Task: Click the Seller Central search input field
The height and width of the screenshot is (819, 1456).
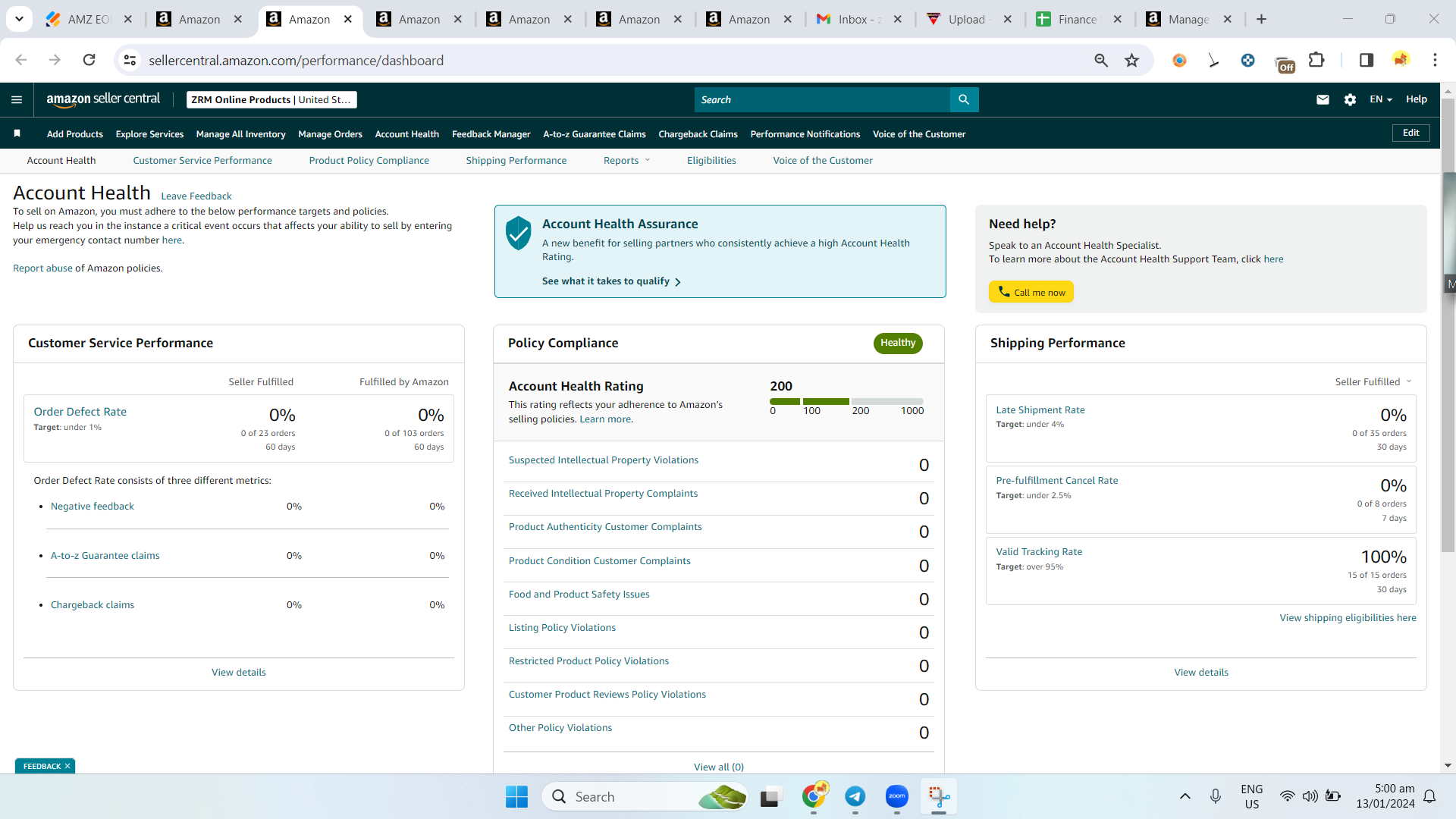Action: pyautogui.click(x=822, y=99)
